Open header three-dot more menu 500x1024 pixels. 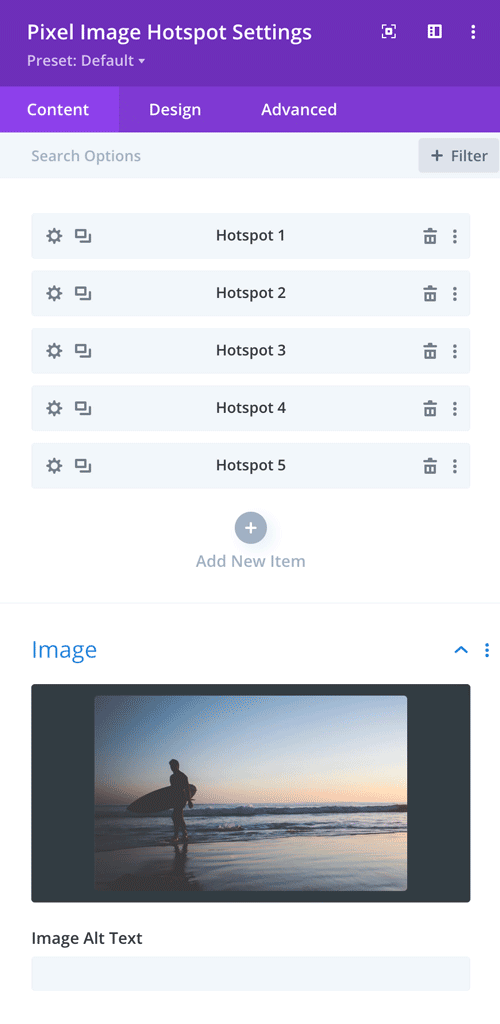pyautogui.click(x=473, y=31)
